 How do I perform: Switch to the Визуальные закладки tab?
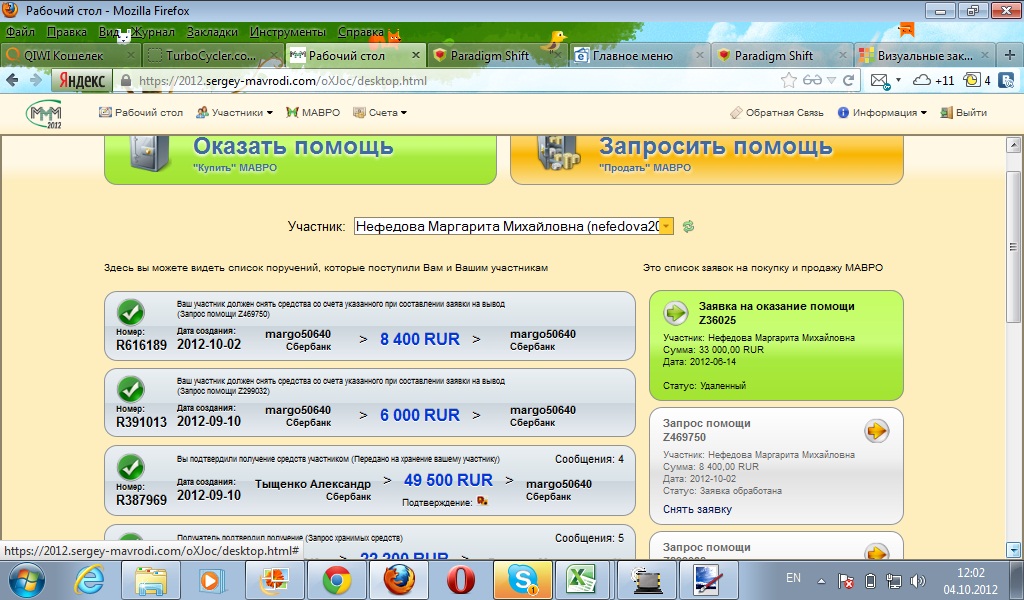[924, 55]
